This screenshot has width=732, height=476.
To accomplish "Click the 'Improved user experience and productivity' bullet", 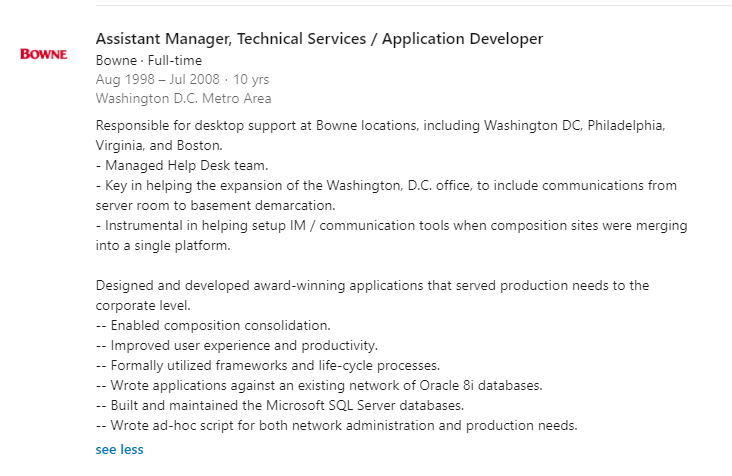I will pyautogui.click(x=237, y=346).
